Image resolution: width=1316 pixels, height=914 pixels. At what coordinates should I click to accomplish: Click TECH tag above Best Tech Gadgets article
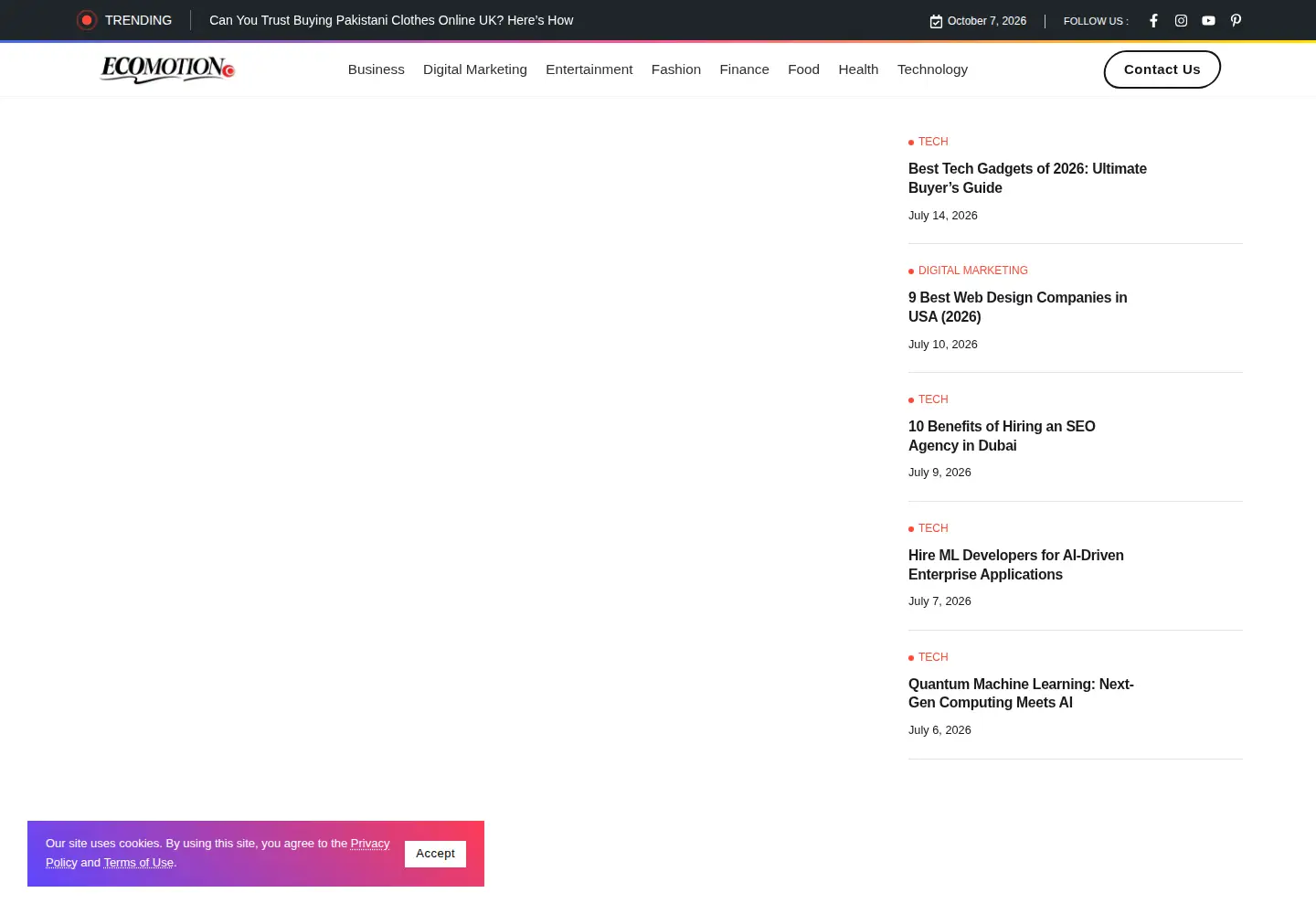933,142
